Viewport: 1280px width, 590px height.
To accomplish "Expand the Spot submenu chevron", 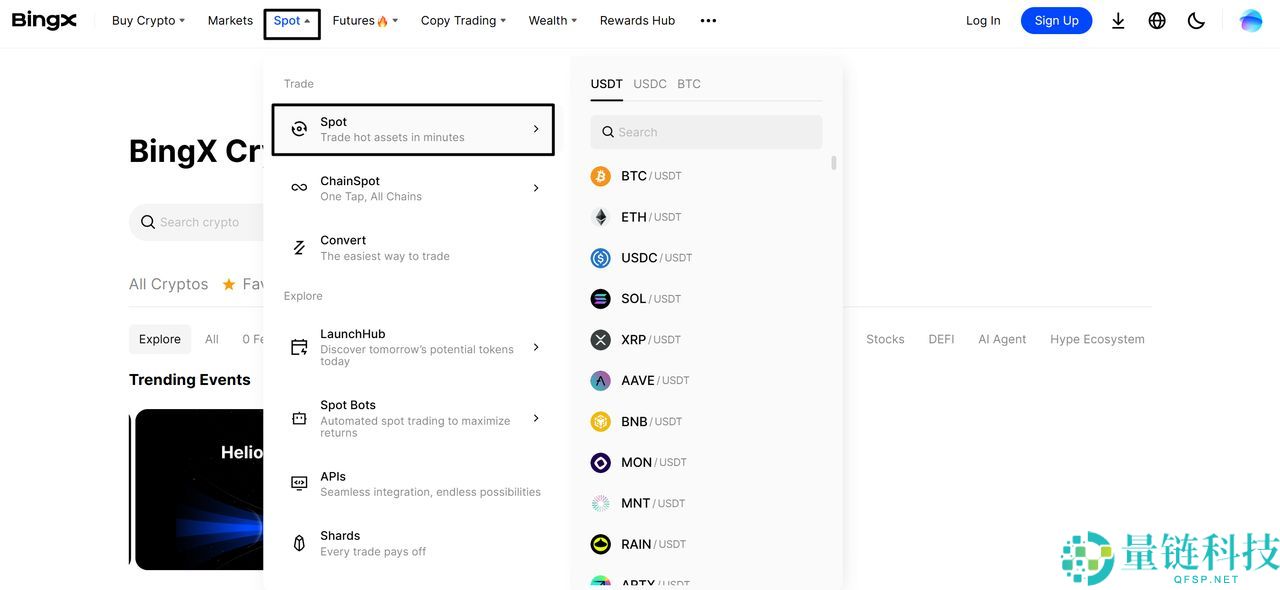I will point(536,129).
